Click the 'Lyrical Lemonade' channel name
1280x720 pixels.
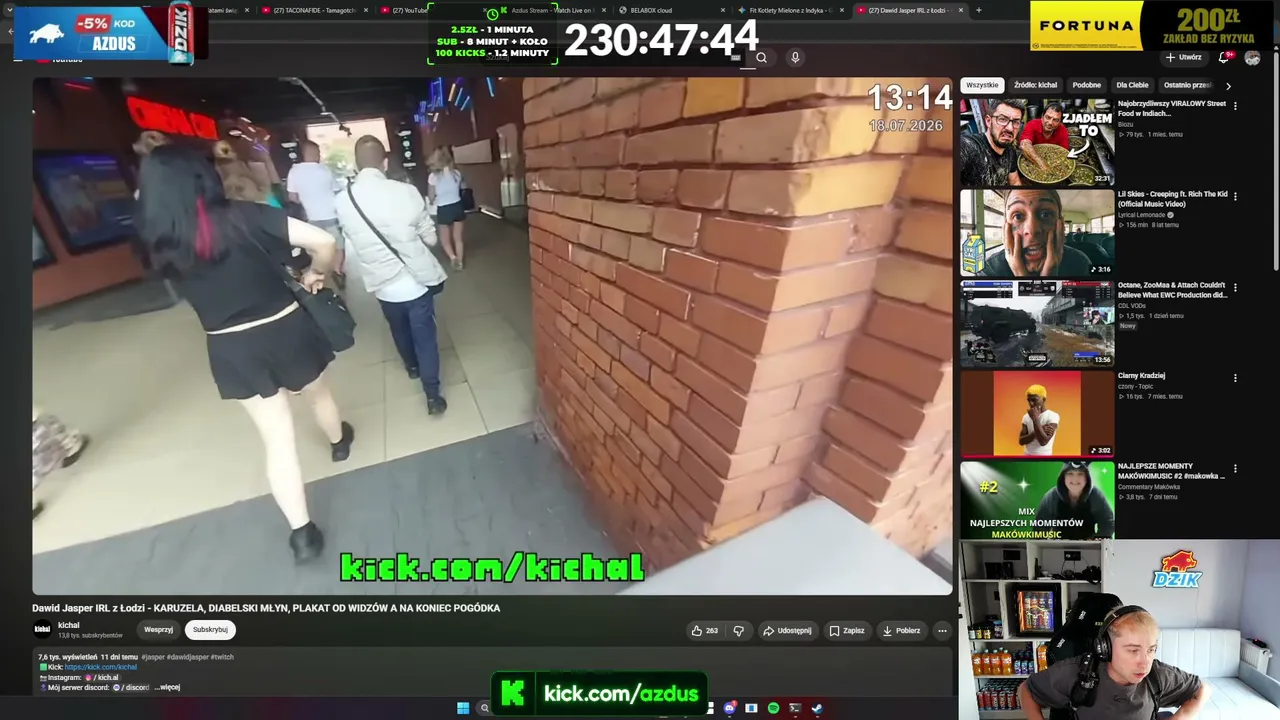click(1142, 215)
